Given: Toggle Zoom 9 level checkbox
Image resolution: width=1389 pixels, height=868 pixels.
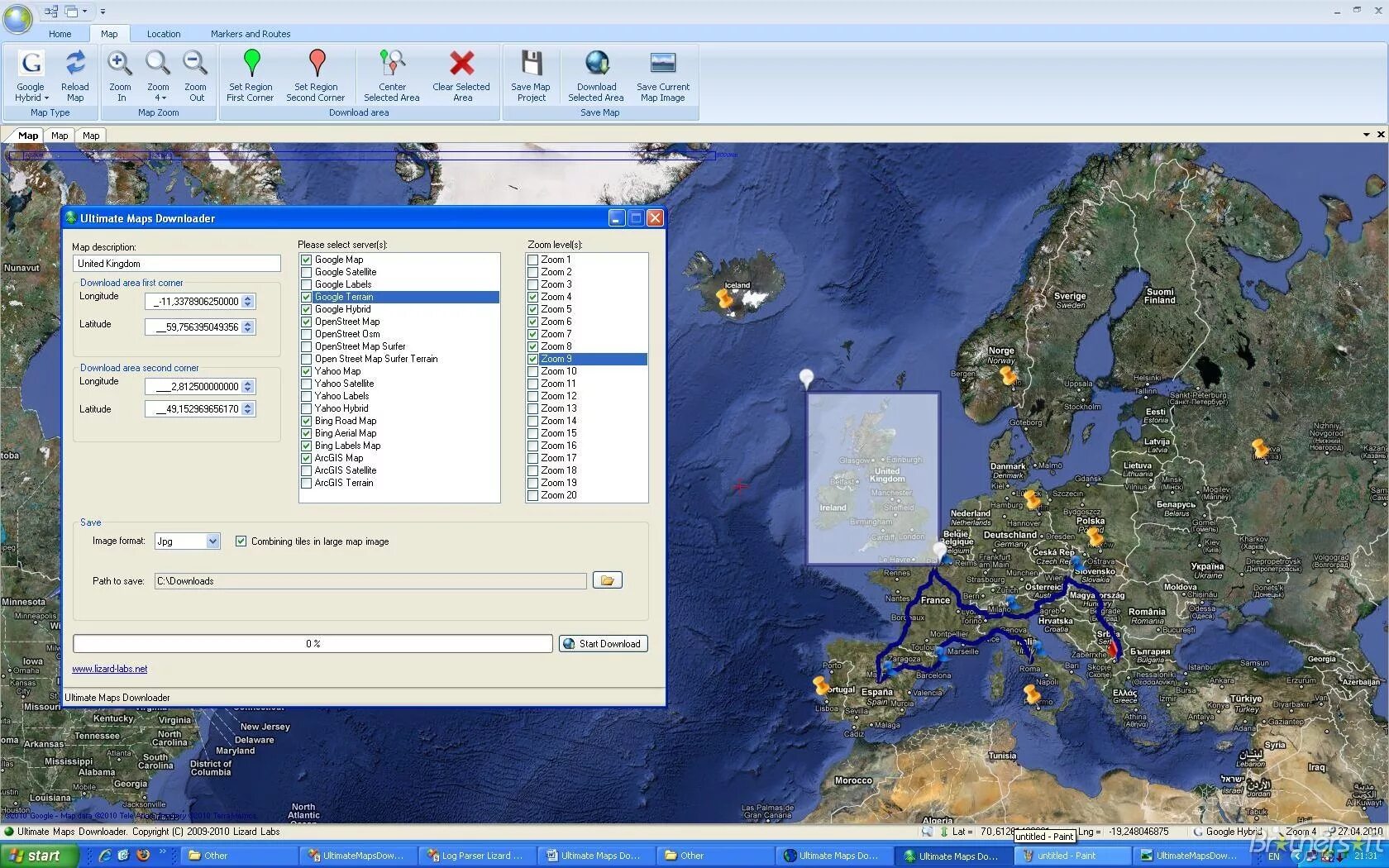Looking at the screenshot, I should pos(533,359).
